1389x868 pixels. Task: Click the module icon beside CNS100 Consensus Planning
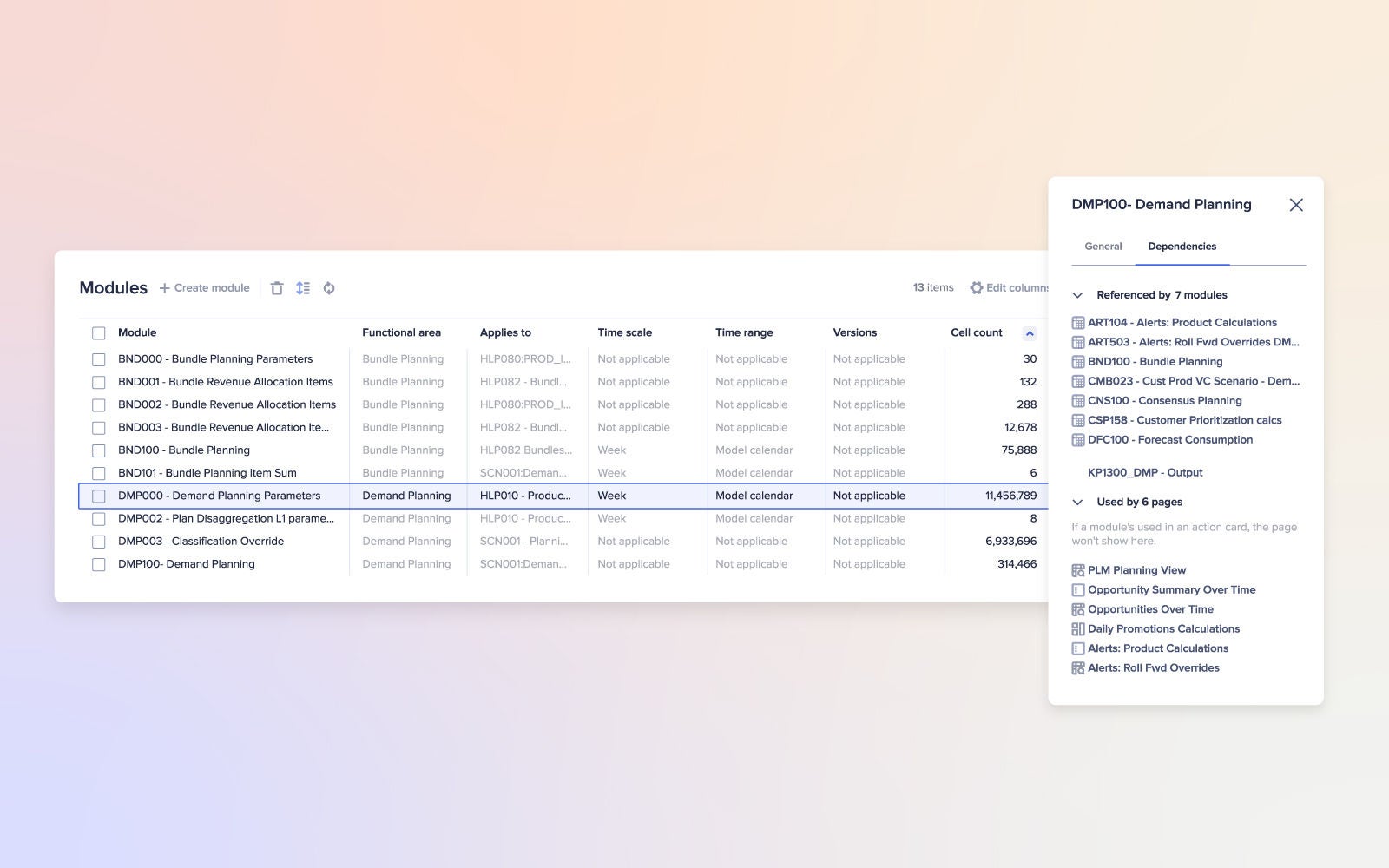click(1079, 400)
